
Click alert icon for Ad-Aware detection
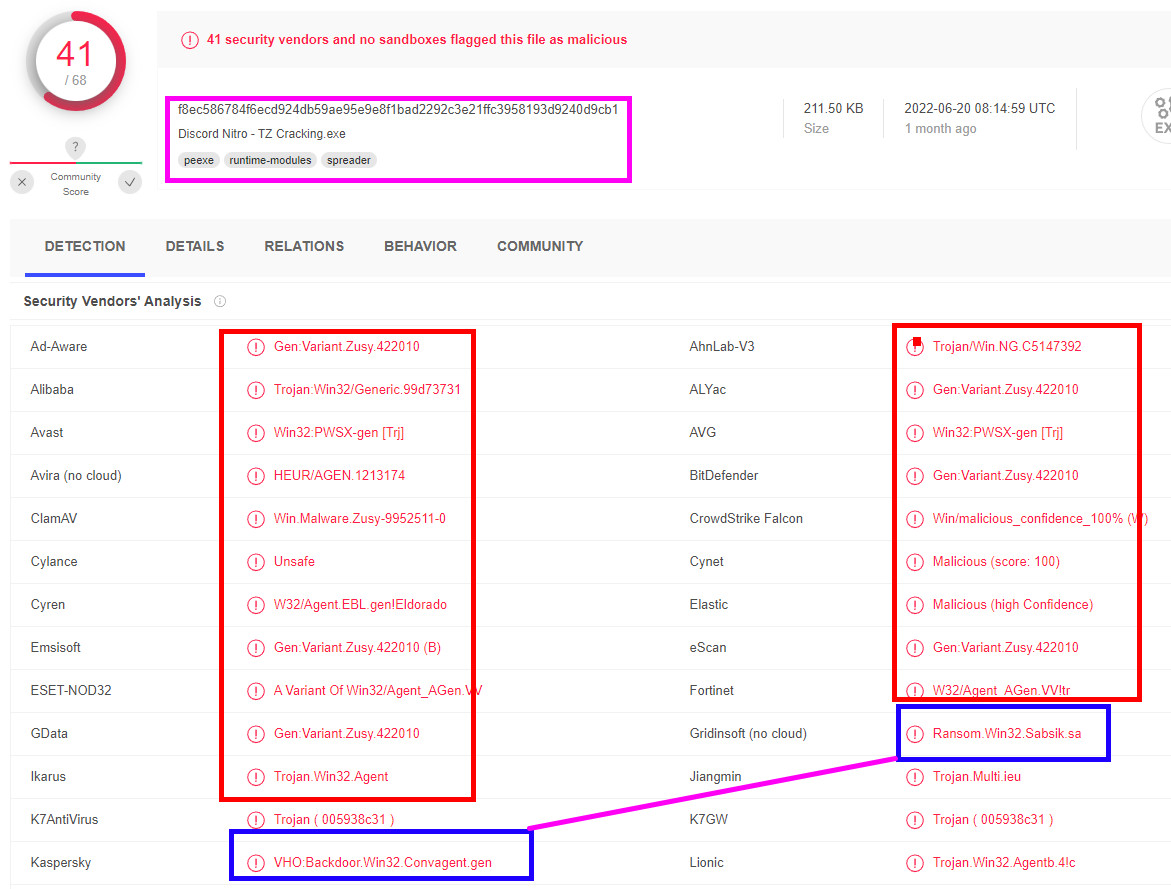pos(255,347)
